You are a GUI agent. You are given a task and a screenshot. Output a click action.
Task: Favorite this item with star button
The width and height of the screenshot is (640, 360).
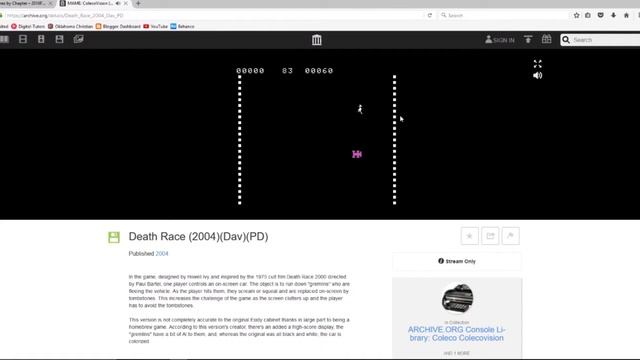click(470, 236)
